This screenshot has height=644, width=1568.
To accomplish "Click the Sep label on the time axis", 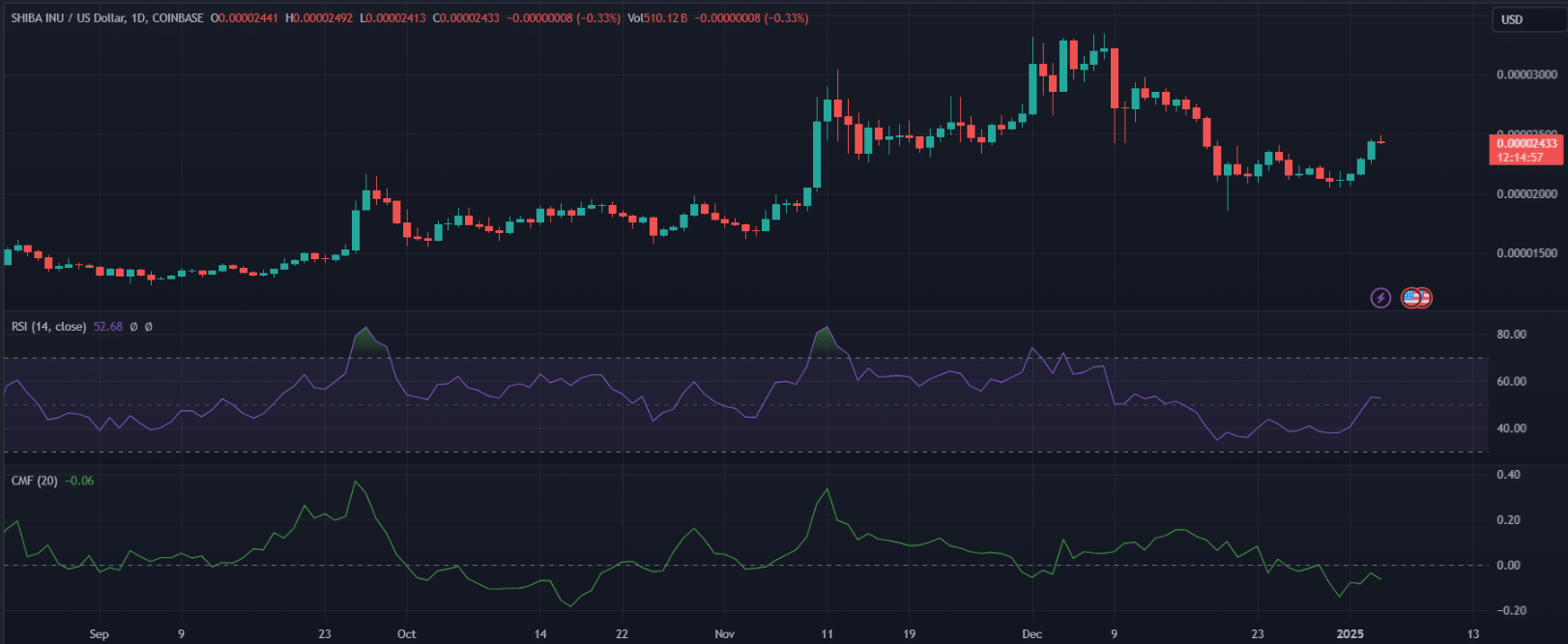I will point(99,634).
